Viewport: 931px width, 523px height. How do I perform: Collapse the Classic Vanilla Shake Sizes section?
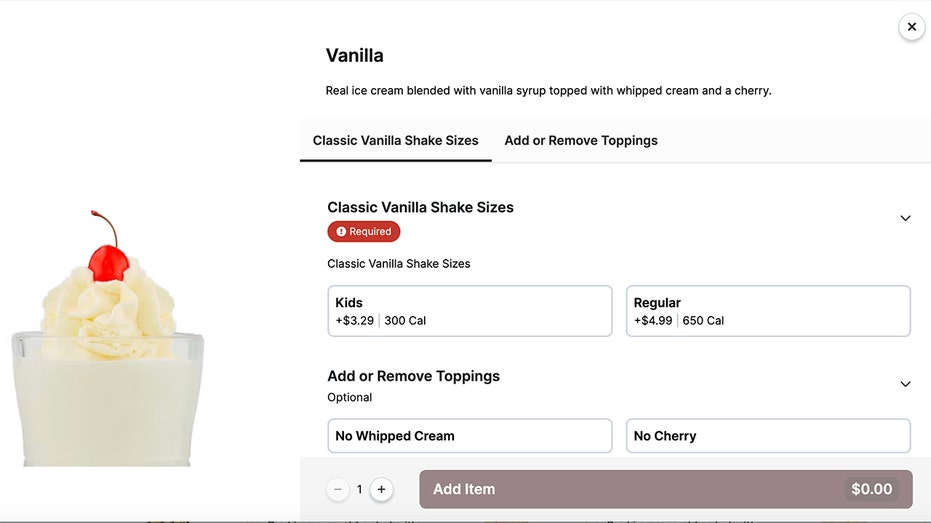coord(905,218)
